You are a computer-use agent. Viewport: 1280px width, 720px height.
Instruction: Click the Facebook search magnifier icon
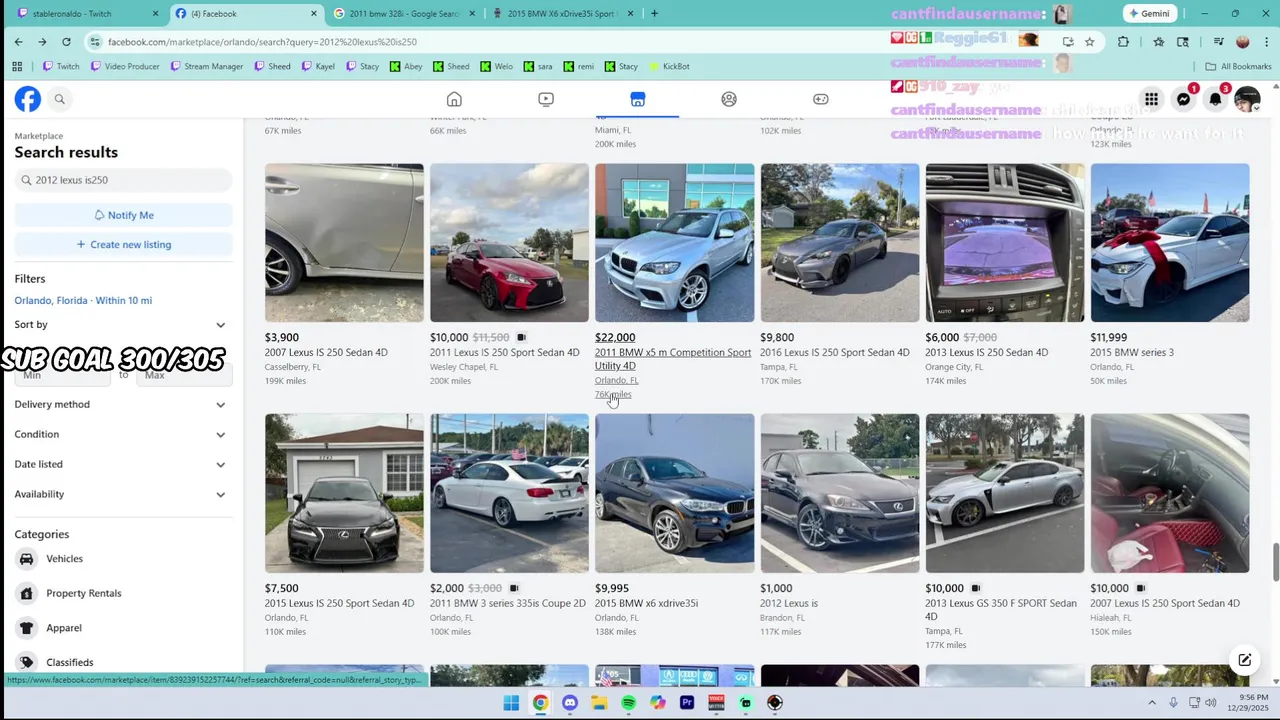(59, 99)
